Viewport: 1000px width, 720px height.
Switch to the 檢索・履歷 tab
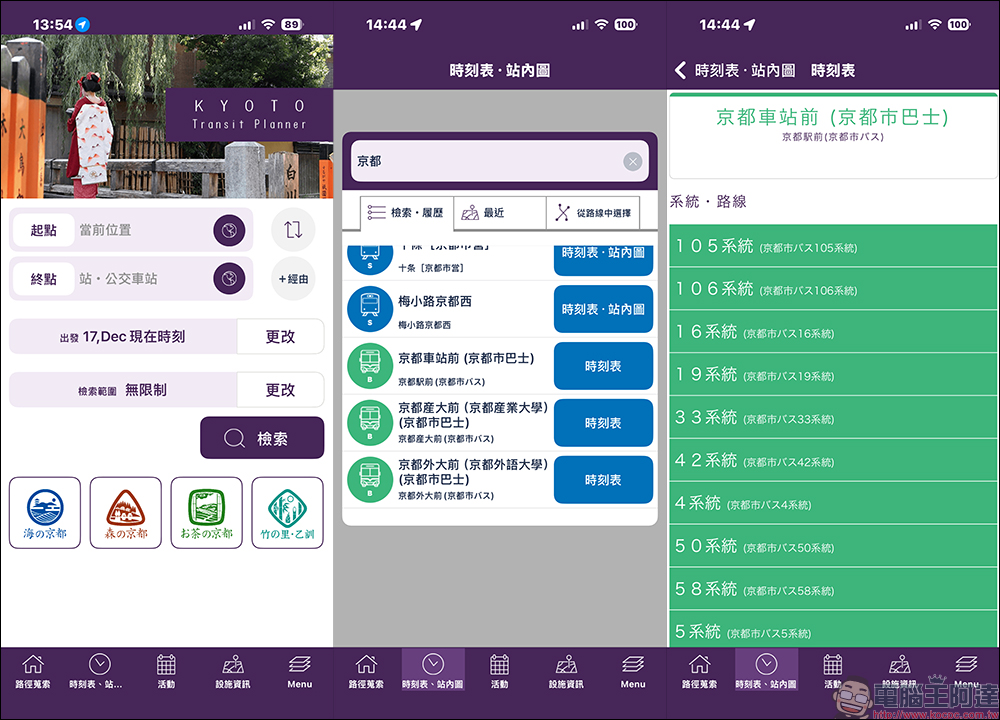(404, 211)
